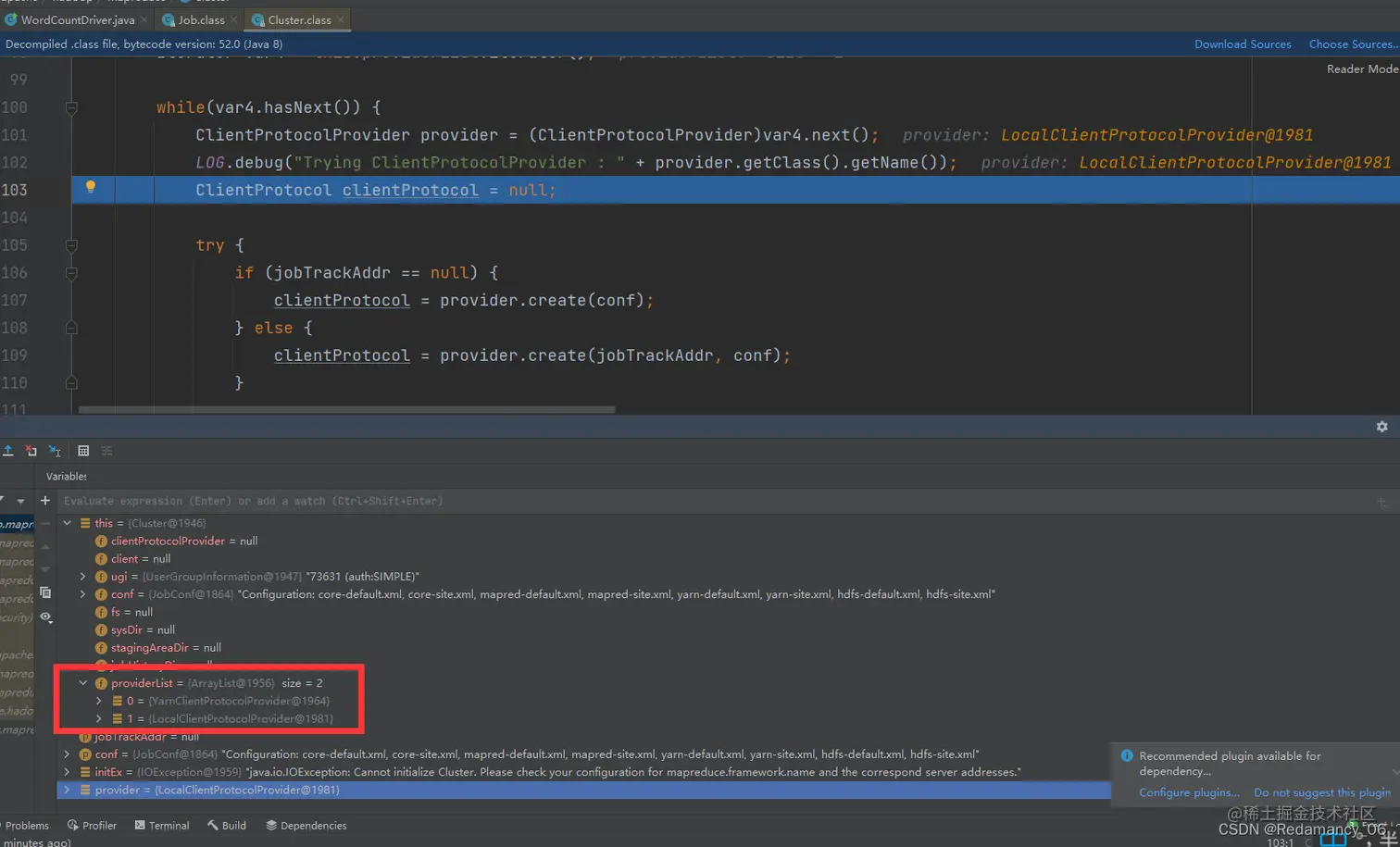Open the Profiler tool window

[x=92, y=826]
